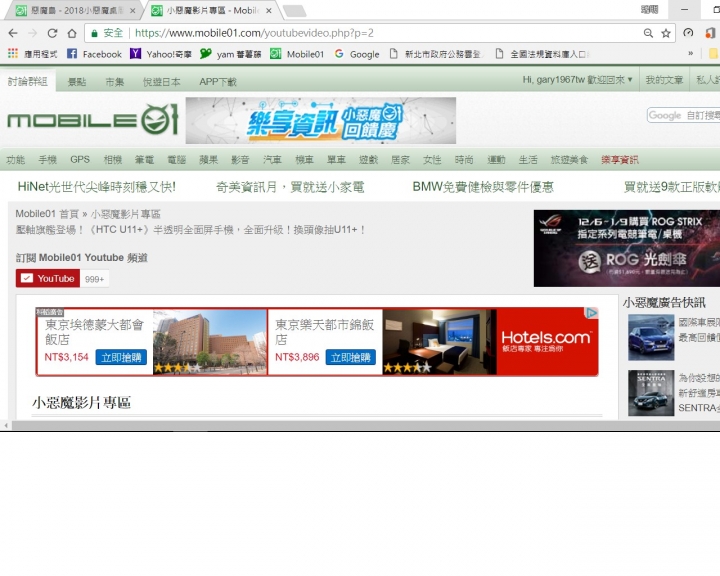Open the 影音 category menu
The width and height of the screenshot is (720, 576).
click(240, 159)
